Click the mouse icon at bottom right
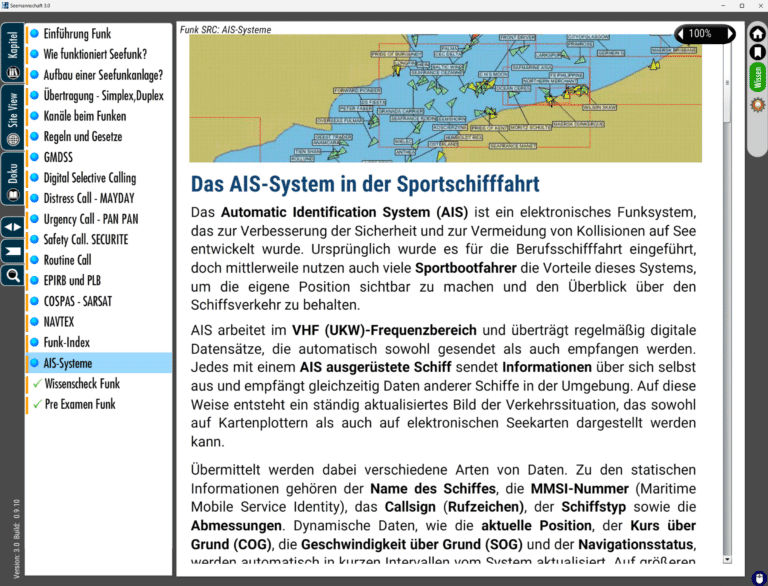This screenshot has height=586, width=768. (759, 578)
